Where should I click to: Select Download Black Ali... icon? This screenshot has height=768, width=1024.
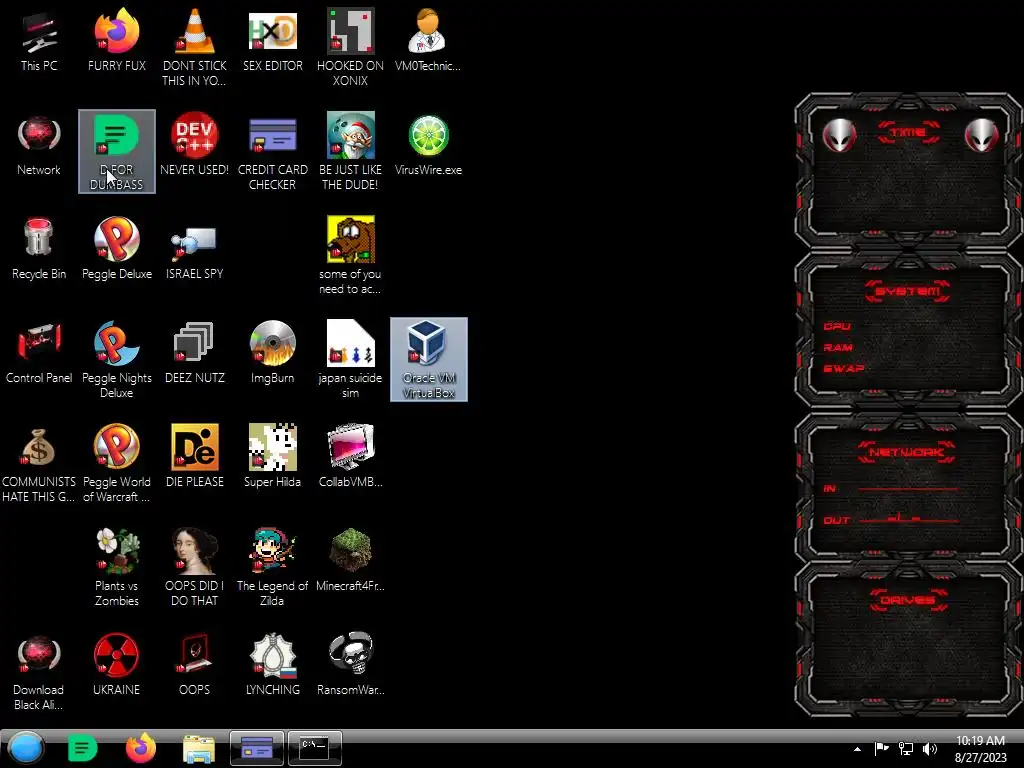click(39, 671)
